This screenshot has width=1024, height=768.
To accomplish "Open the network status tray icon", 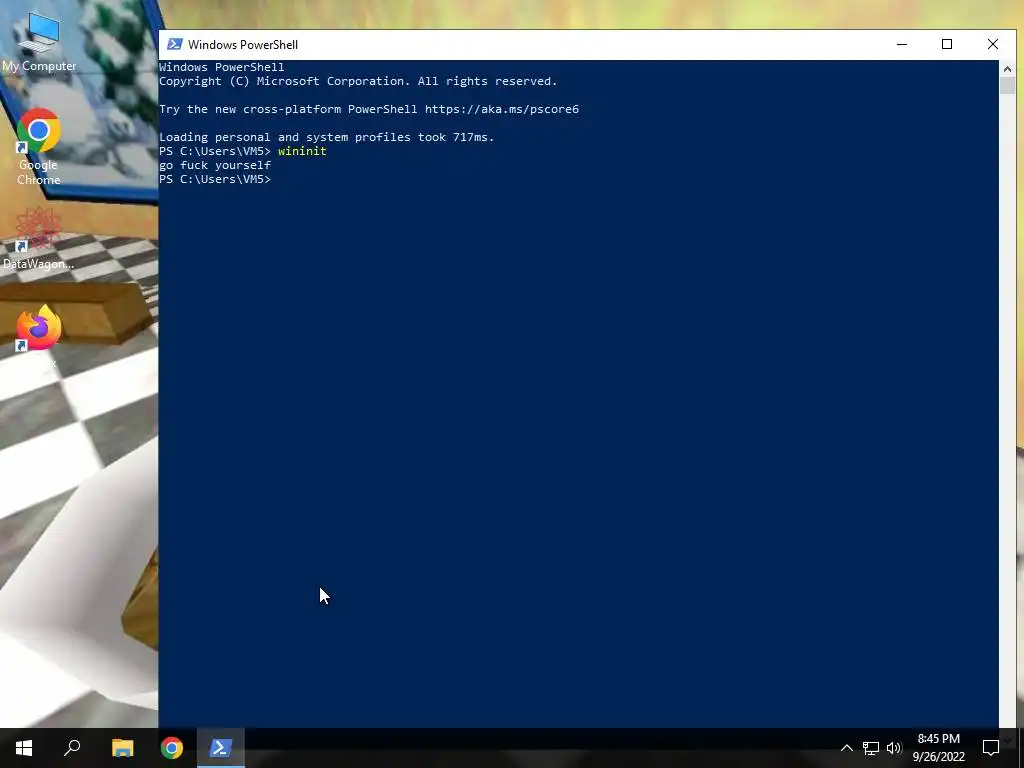I will pyautogui.click(x=871, y=748).
